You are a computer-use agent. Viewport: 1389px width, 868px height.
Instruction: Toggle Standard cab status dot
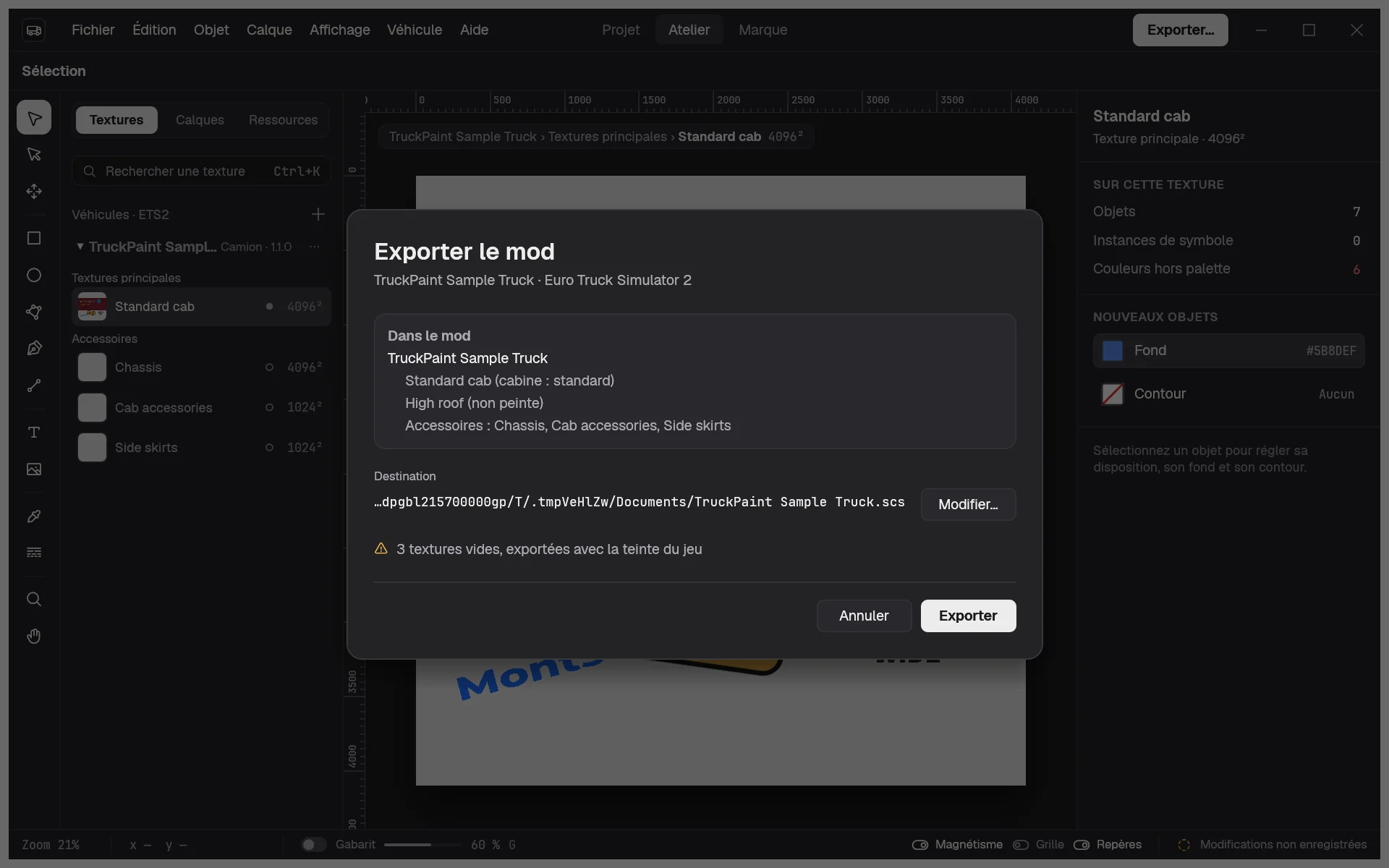pos(270,307)
